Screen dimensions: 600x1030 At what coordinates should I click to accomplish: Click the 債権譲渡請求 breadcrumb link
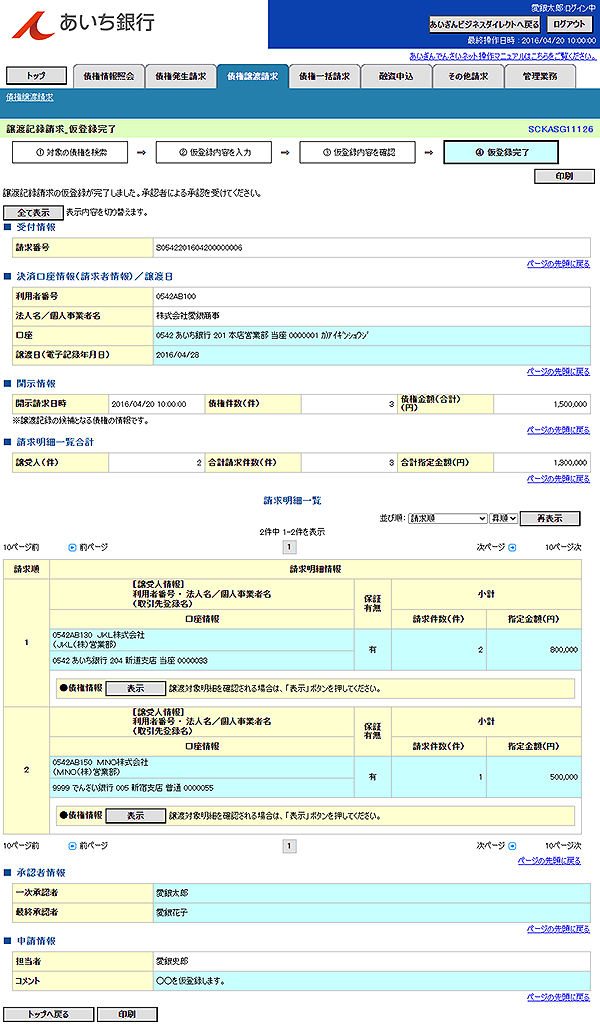click(30, 97)
